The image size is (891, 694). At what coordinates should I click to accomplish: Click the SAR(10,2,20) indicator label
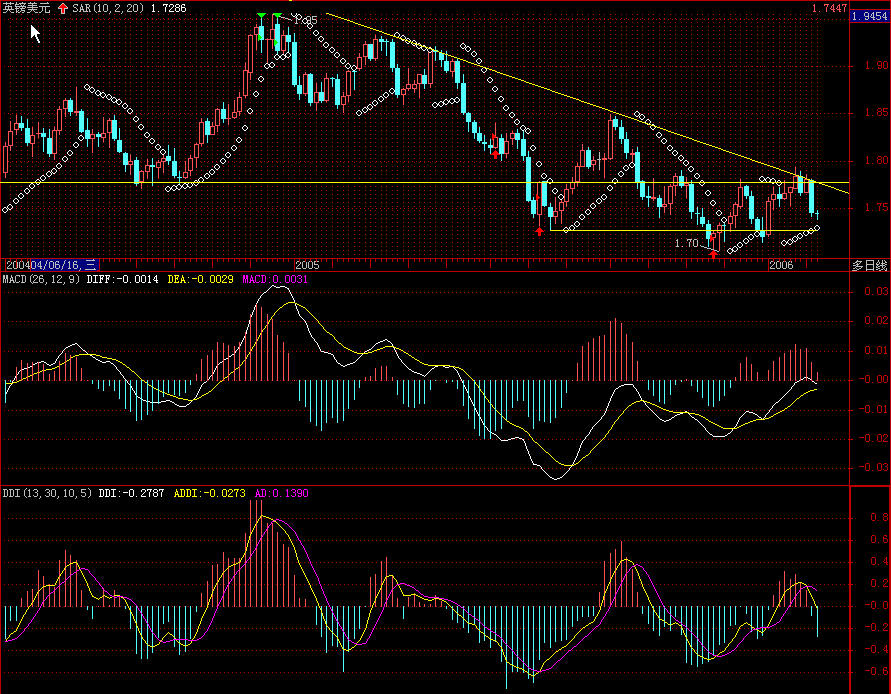click(x=108, y=9)
